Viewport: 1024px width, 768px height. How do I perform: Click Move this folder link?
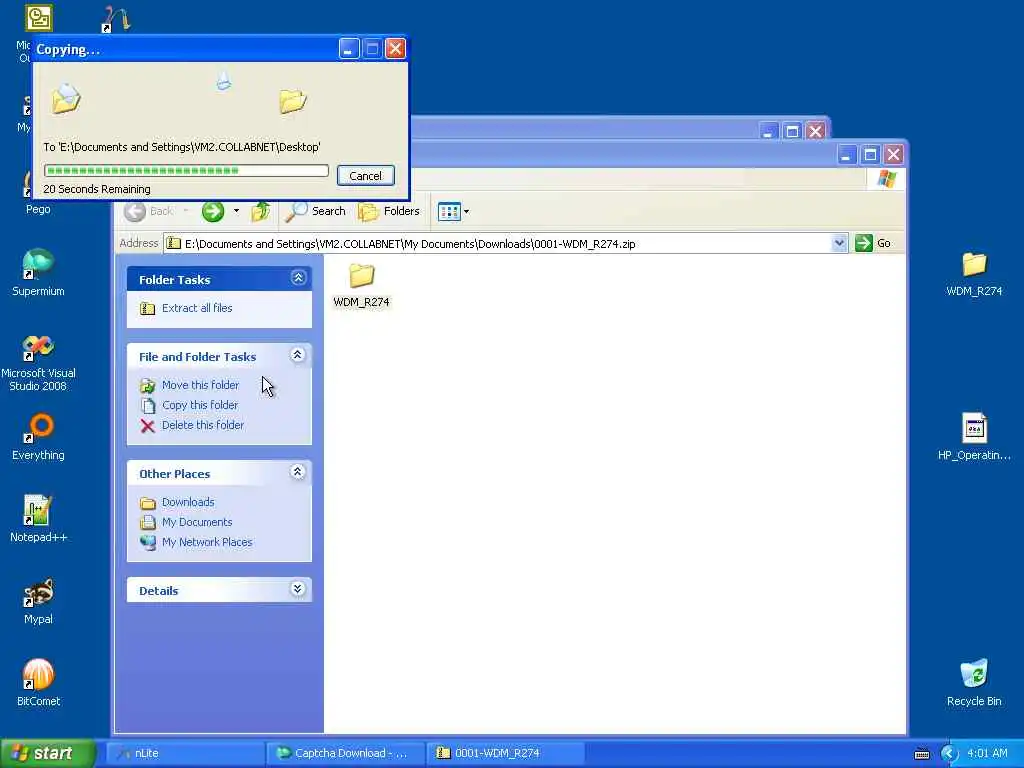pos(200,385)
